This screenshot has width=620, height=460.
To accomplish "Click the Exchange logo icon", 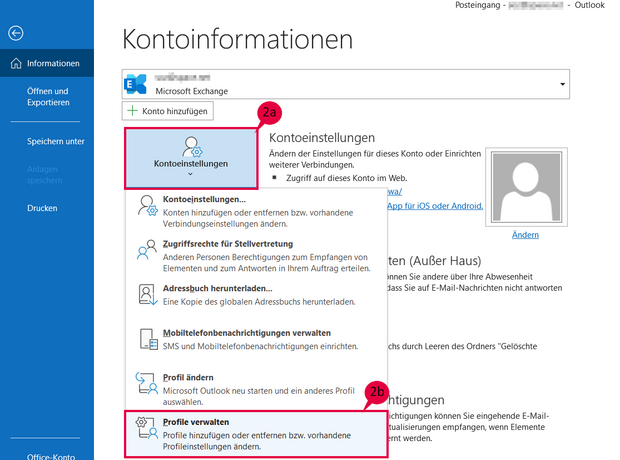I will 135,84.
